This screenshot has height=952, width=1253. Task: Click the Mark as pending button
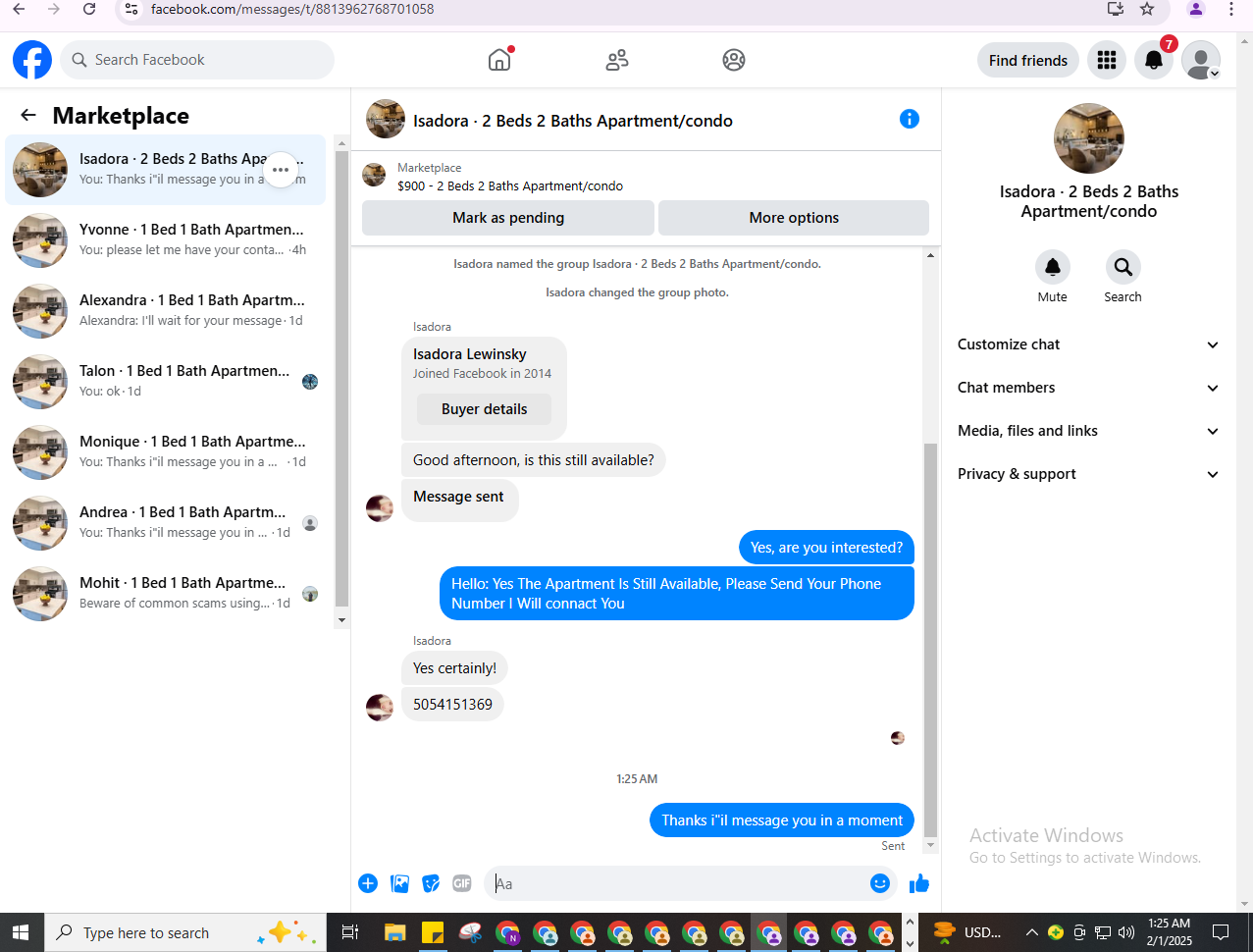pos(508,218)
